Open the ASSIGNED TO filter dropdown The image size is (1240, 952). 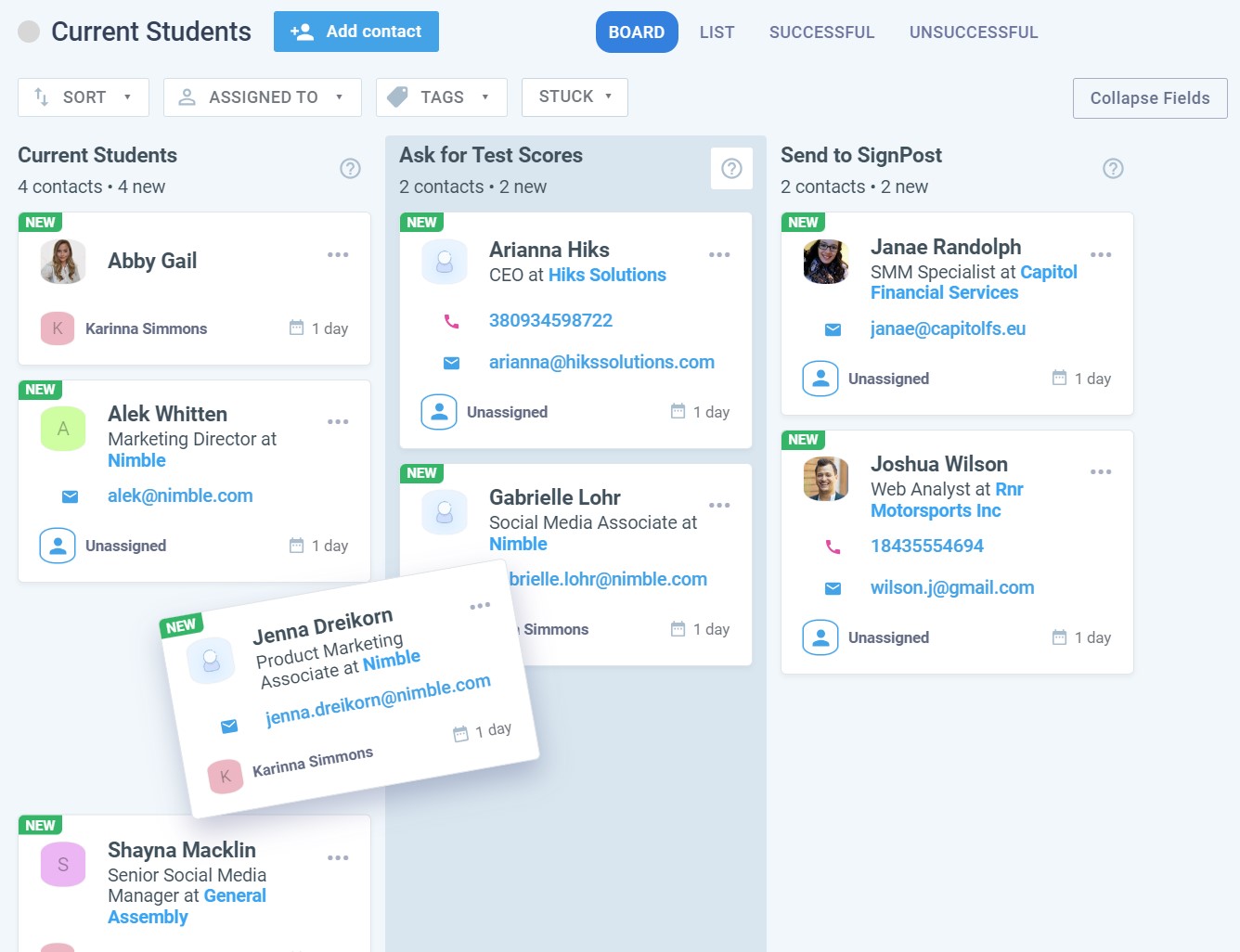pyautogui.click(x=263, y=97)
